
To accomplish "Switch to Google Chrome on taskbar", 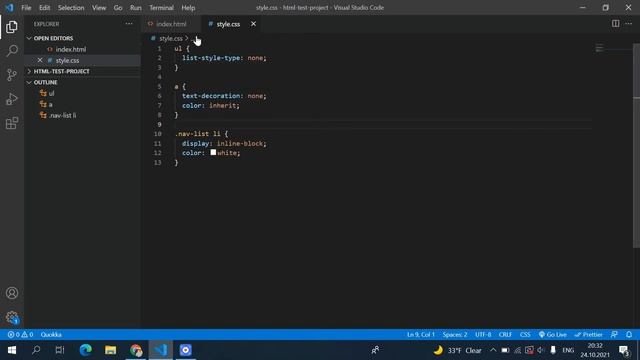I will (x=136, y=350).
